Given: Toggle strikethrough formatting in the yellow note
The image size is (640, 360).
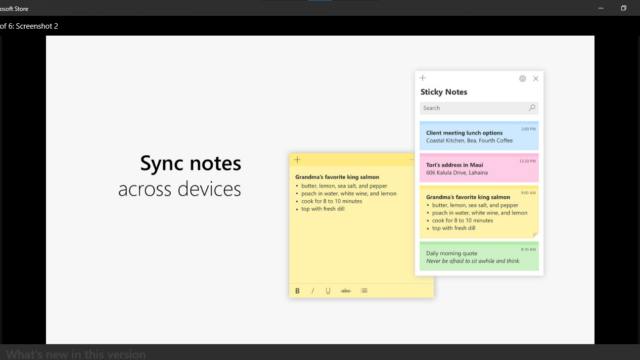Looking at the screenshot, I should click(345, 291).
